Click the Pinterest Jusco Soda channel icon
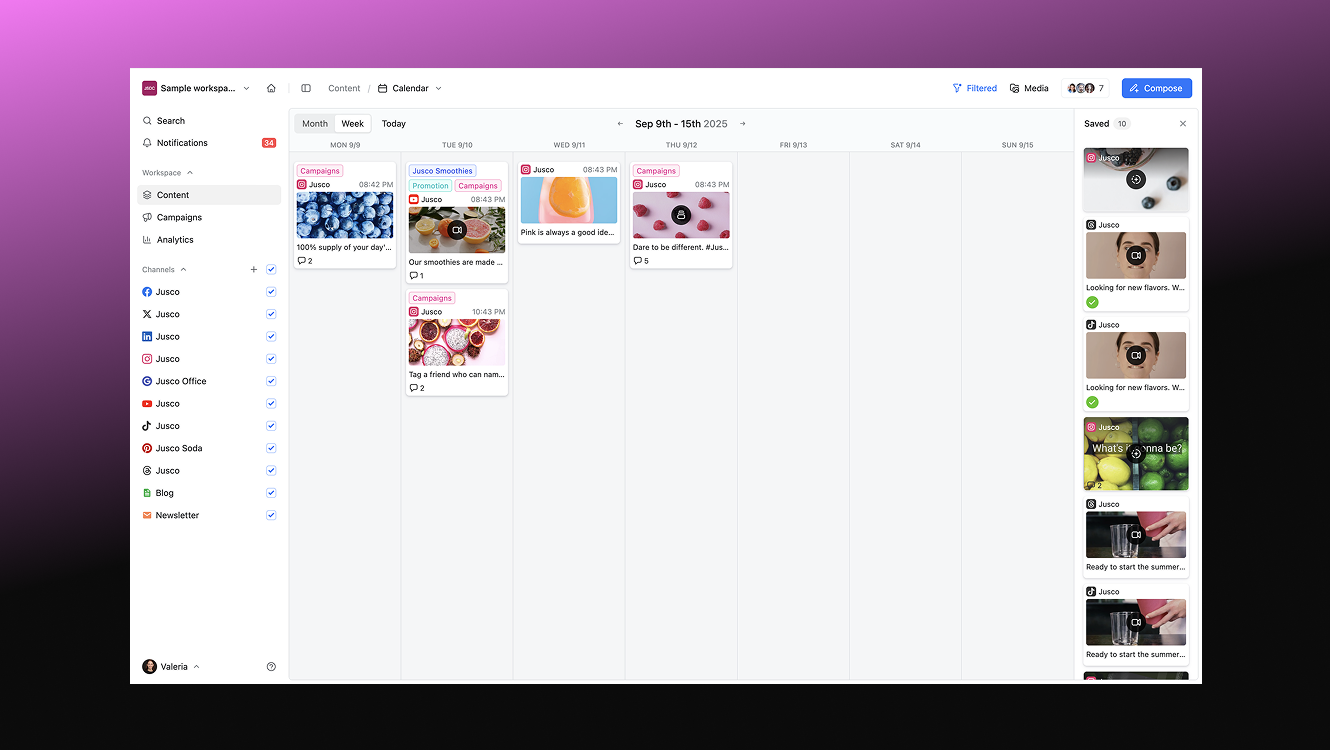The image size is (1330, 750). [147, 448]
